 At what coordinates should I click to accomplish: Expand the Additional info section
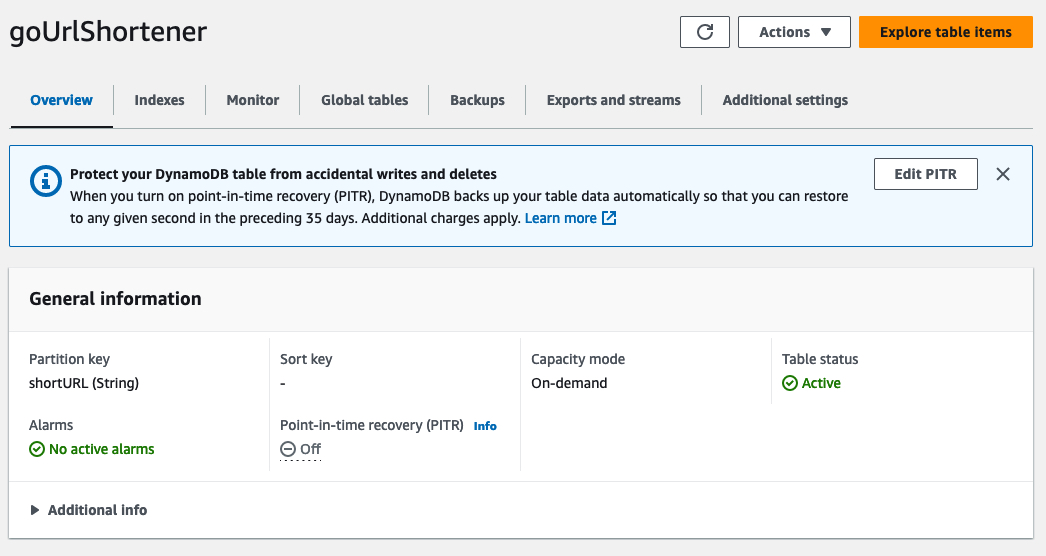(x=88, y=510)
